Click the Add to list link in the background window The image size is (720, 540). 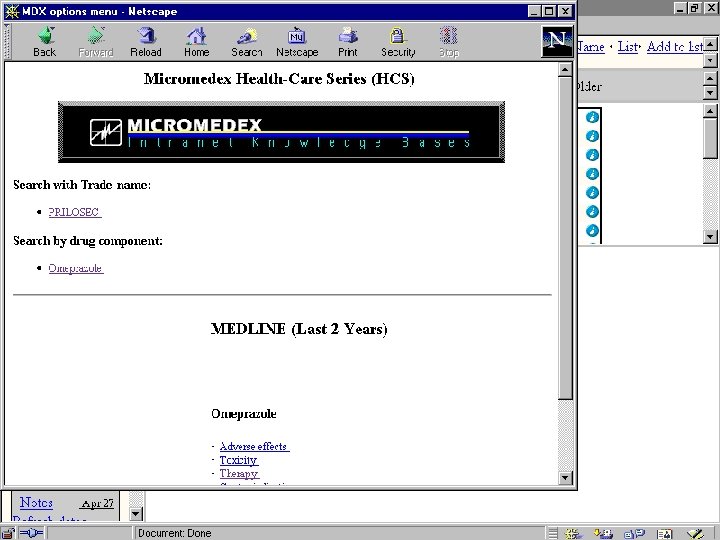[x=675, y=46]
